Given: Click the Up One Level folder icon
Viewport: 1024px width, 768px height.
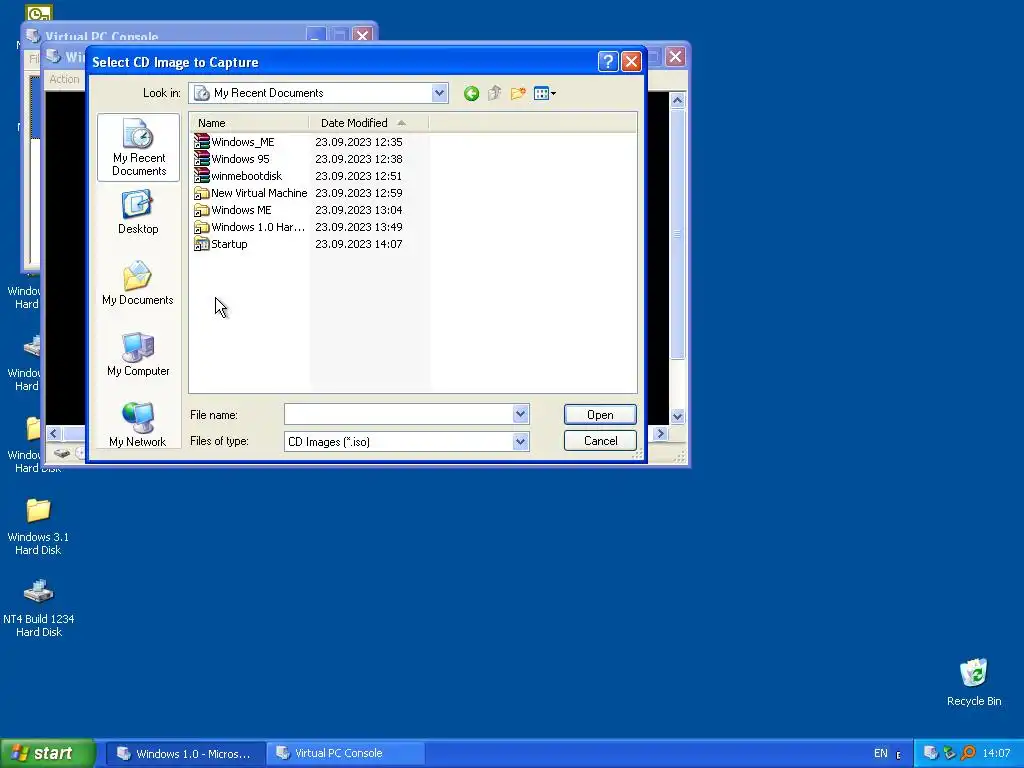Looking at the screenshot, I should [494, 93].
